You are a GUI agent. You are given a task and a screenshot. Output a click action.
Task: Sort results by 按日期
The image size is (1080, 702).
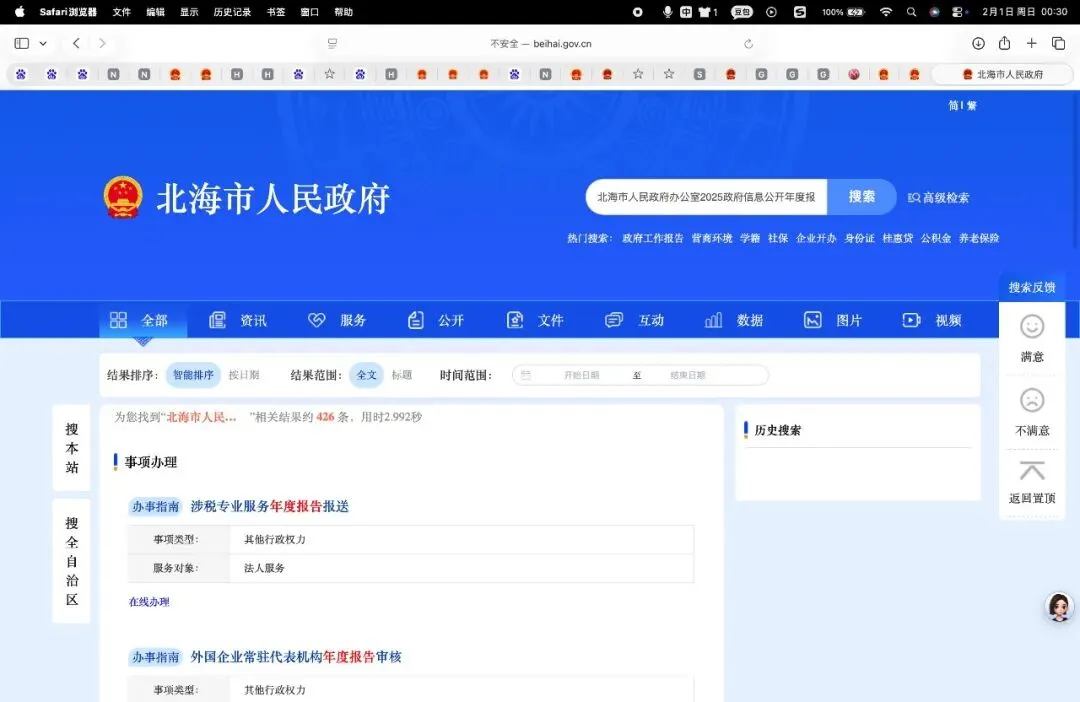click(244, 375)
